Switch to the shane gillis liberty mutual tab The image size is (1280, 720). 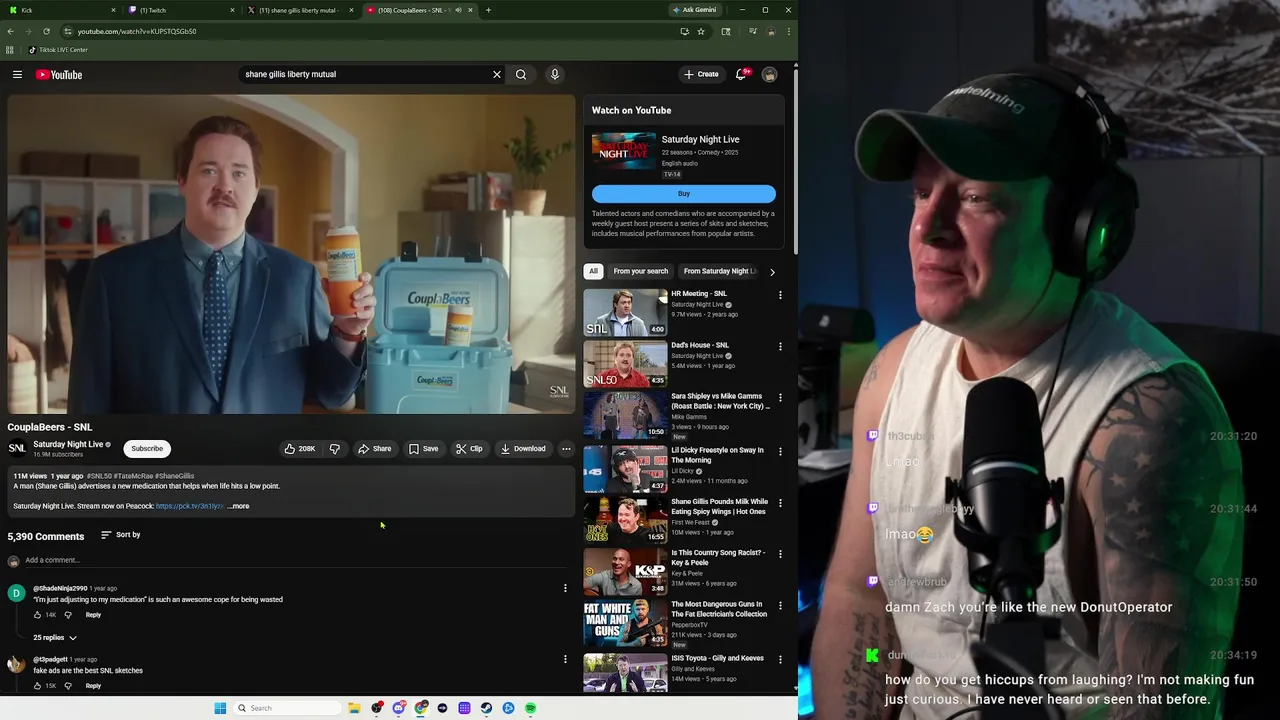click(x=300, y=10)
